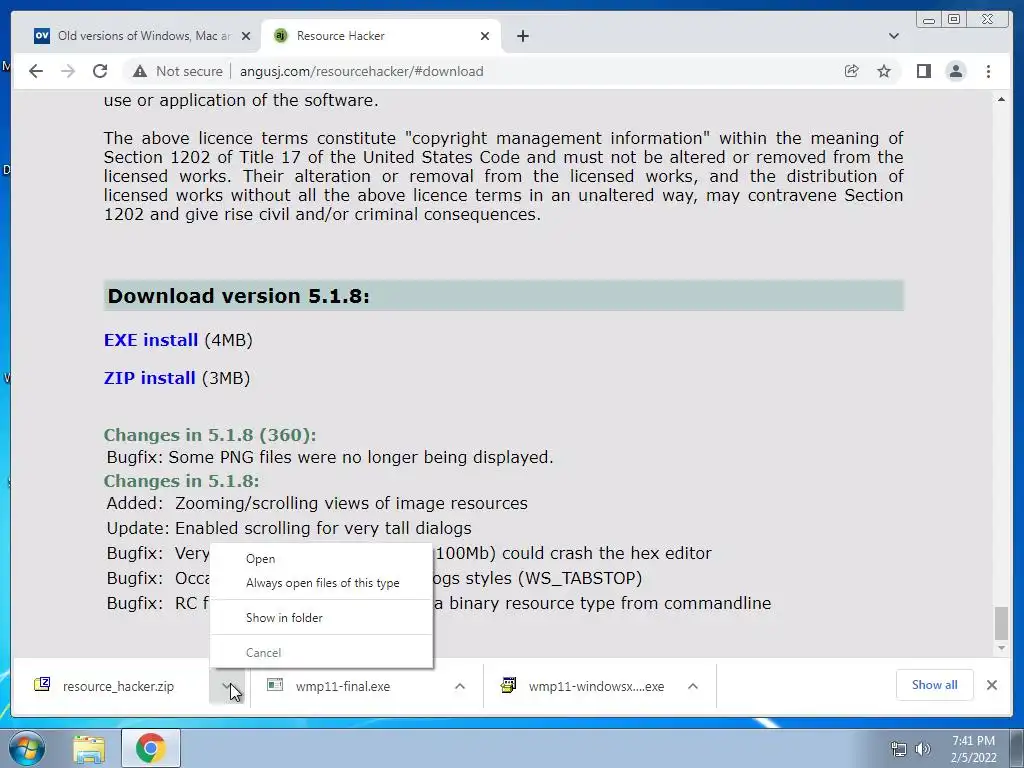This screenshot has height=768, width=1024.
Task: Close the Resource Hacker tab
Action: coord(485,36)
